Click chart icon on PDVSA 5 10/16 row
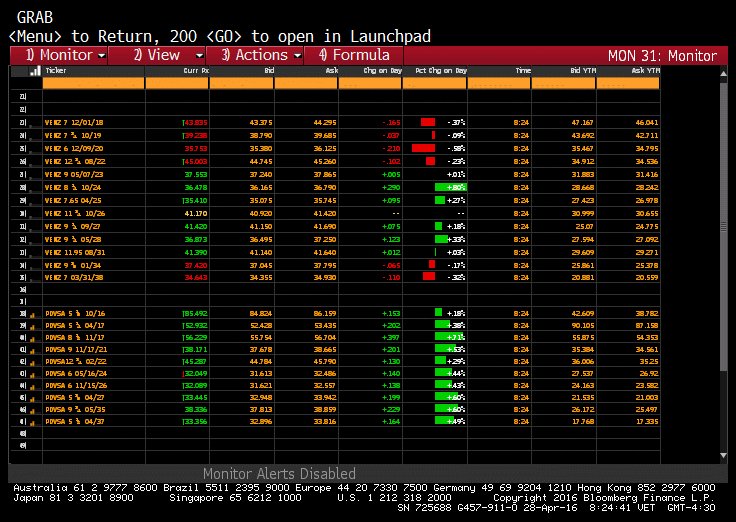The width and height of the screenshot is (736, 522). coord(32,315)
